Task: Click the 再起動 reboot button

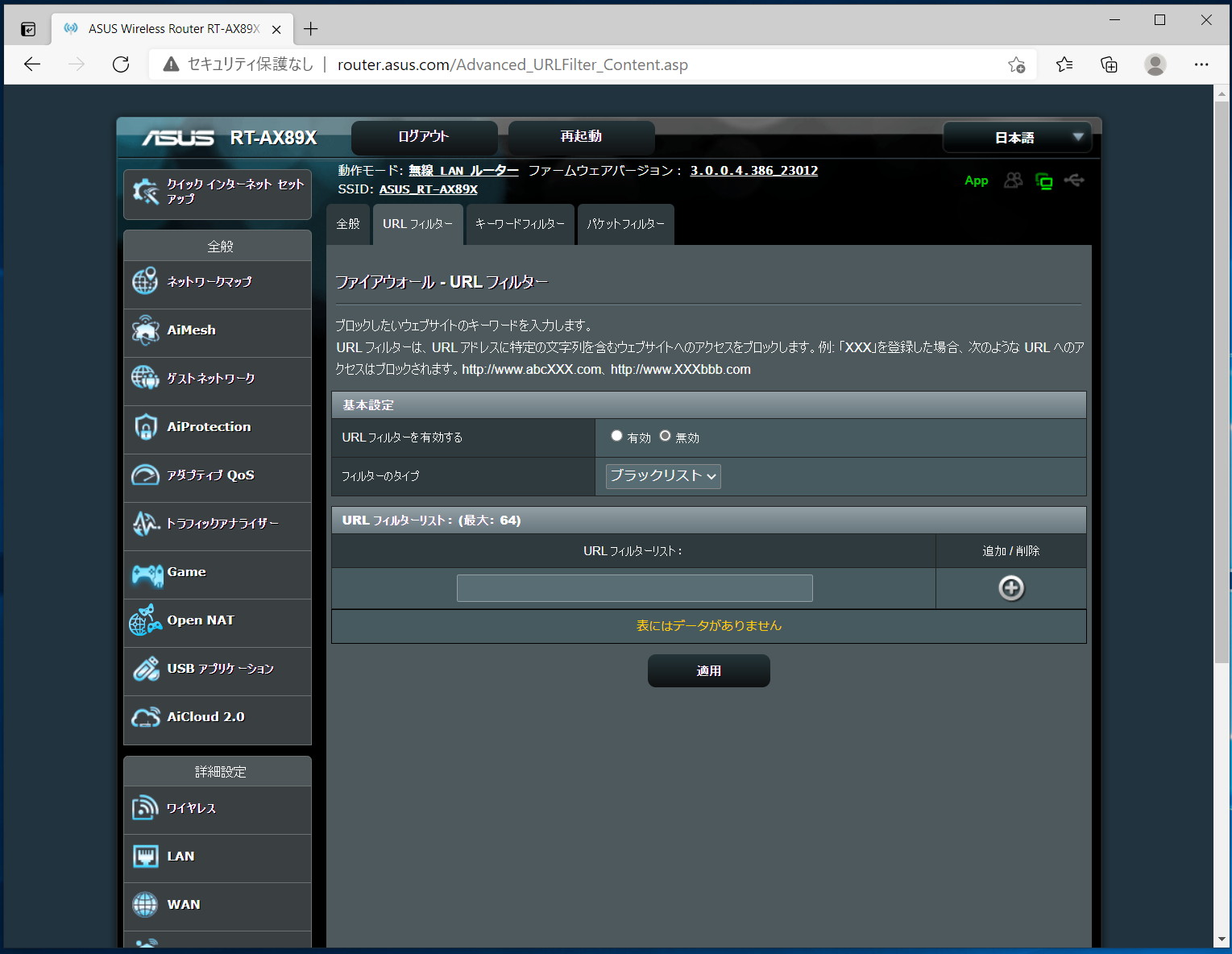Action: [x=581, y=137]
